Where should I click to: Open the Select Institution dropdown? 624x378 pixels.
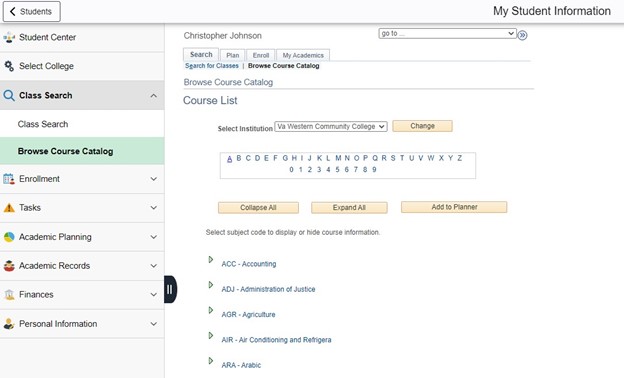tap(331, 127)
